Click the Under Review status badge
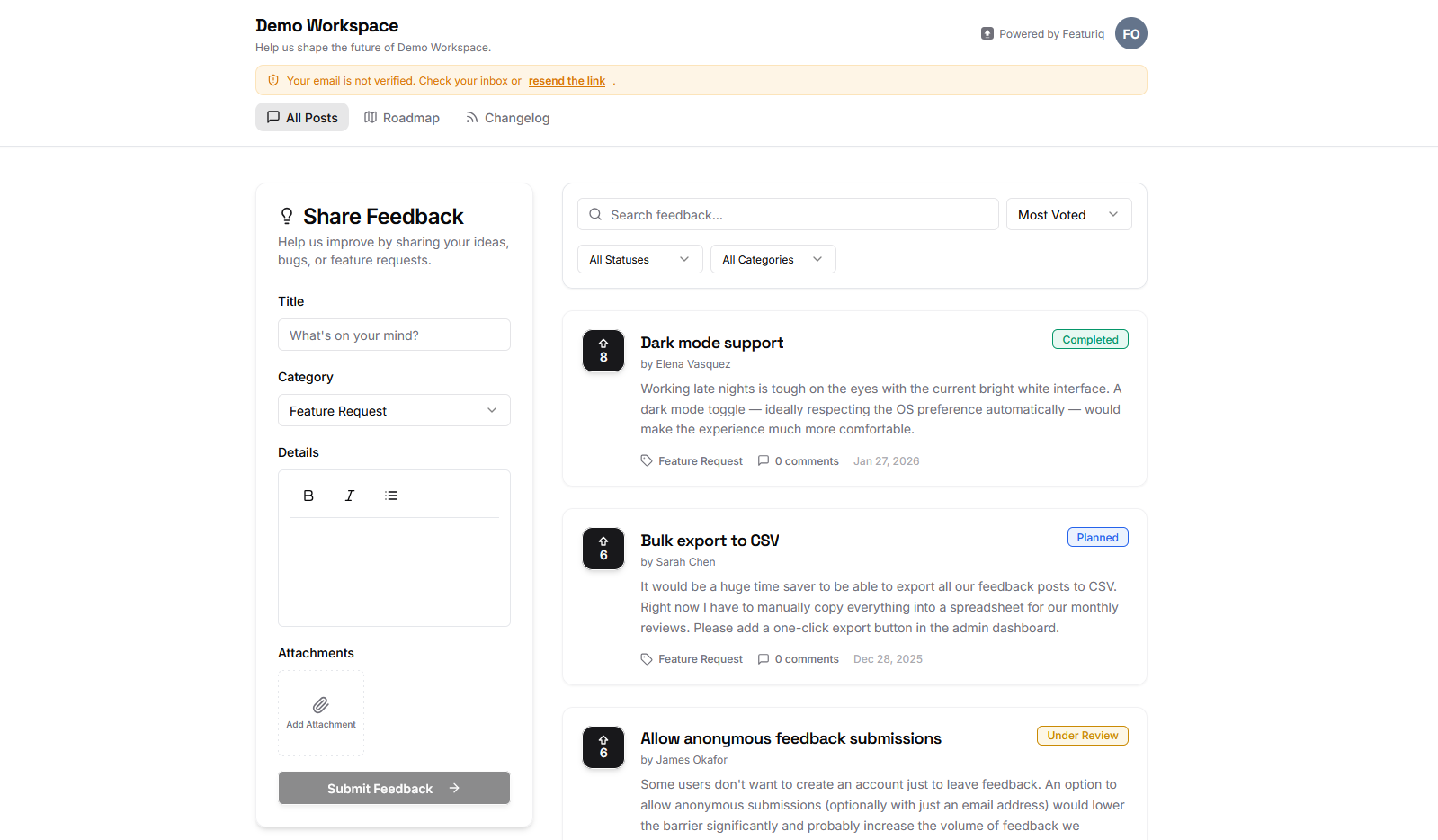 [x=1082, y=736]
